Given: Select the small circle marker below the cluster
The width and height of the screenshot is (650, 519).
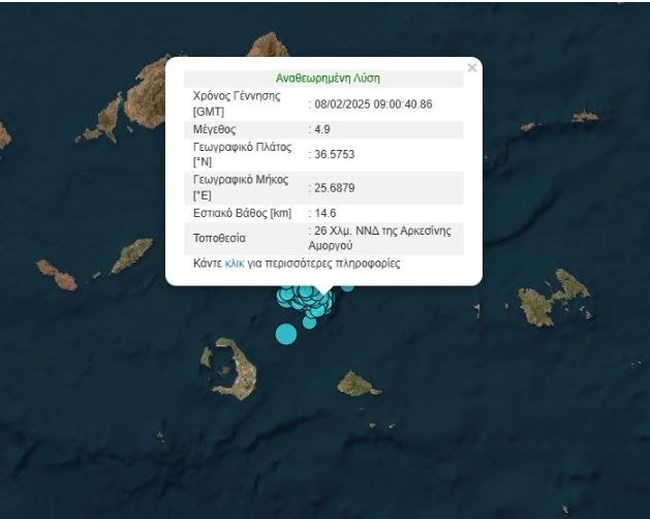Looking at the screenshot, I should coord(309,321).
